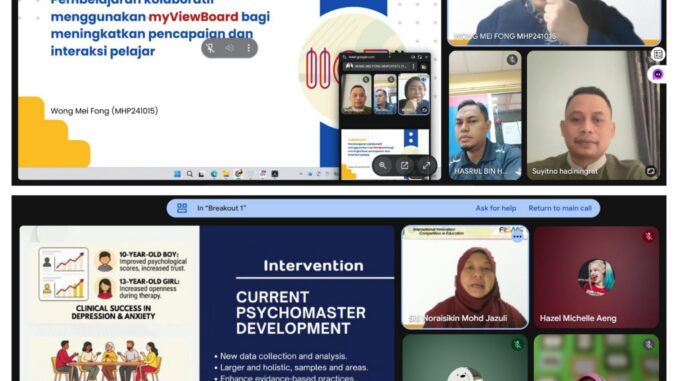The image size is (678, 381).
Task: Select Noraisikin Mohd Jazuli video tile
Action: click(x=465, y=277)
